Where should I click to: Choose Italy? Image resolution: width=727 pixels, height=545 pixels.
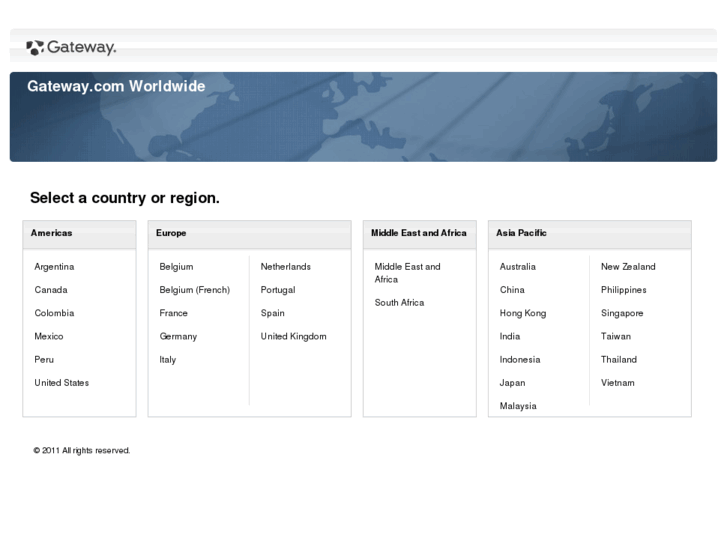(168, 359)
